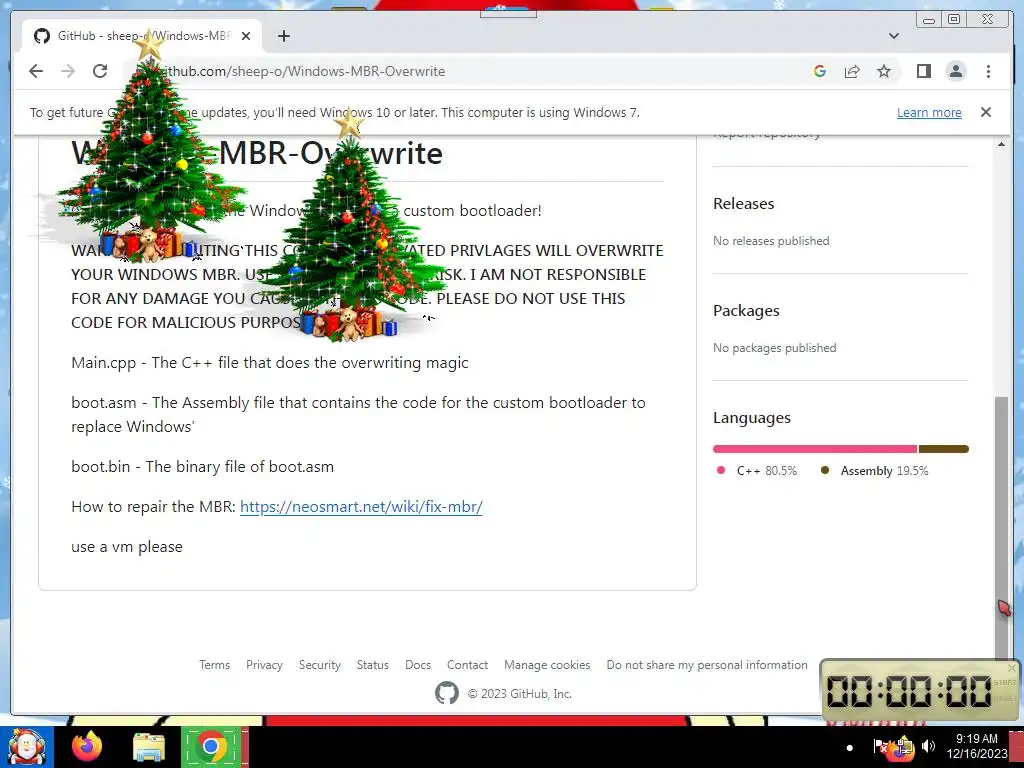Click the Google icon in address bar
The width and height of the screenshot is (1024, 768).
(x=820, y=71)
